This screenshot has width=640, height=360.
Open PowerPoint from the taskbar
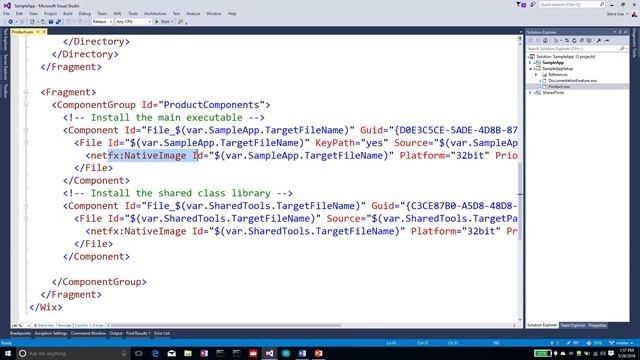[318, 353]
